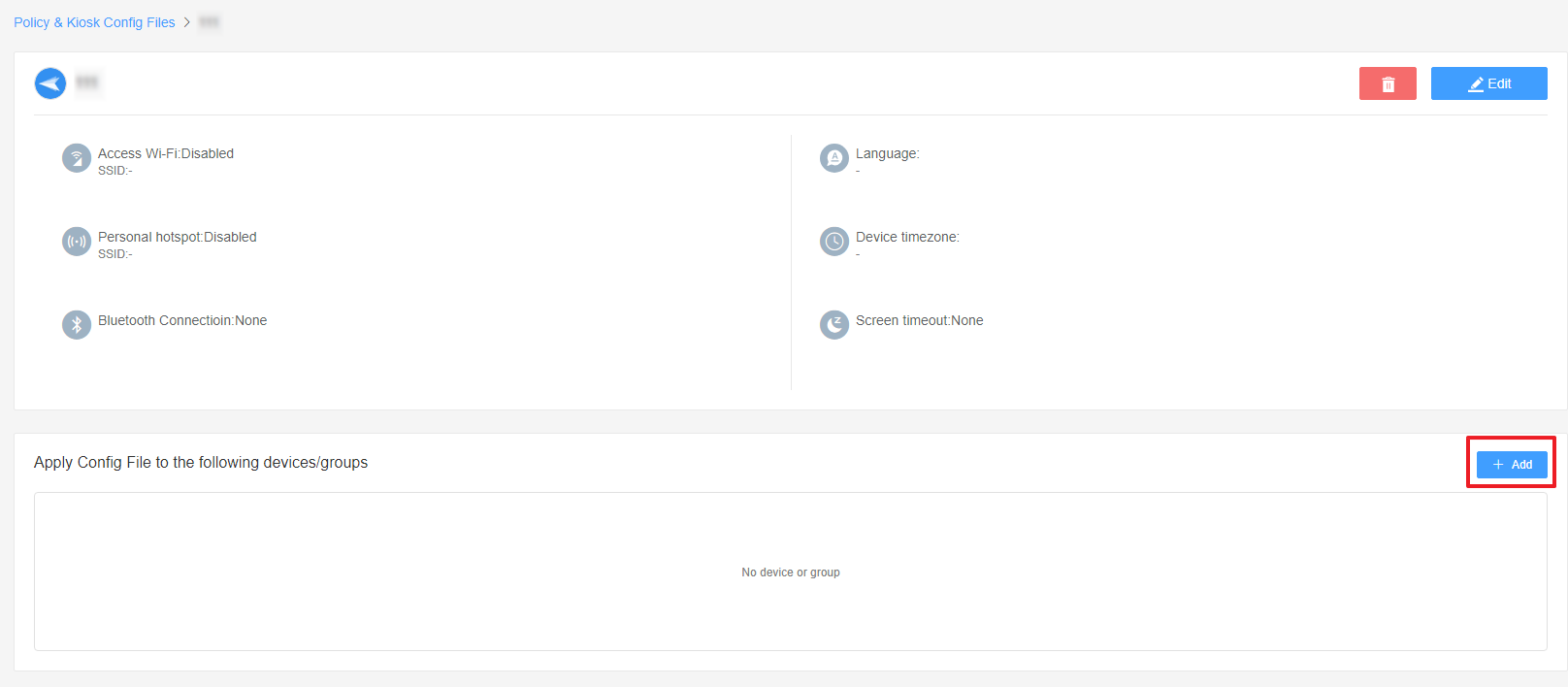Click the Device timezone clock icon
This screenshot has height=687, width=1568.
click(x=834, y=242)
